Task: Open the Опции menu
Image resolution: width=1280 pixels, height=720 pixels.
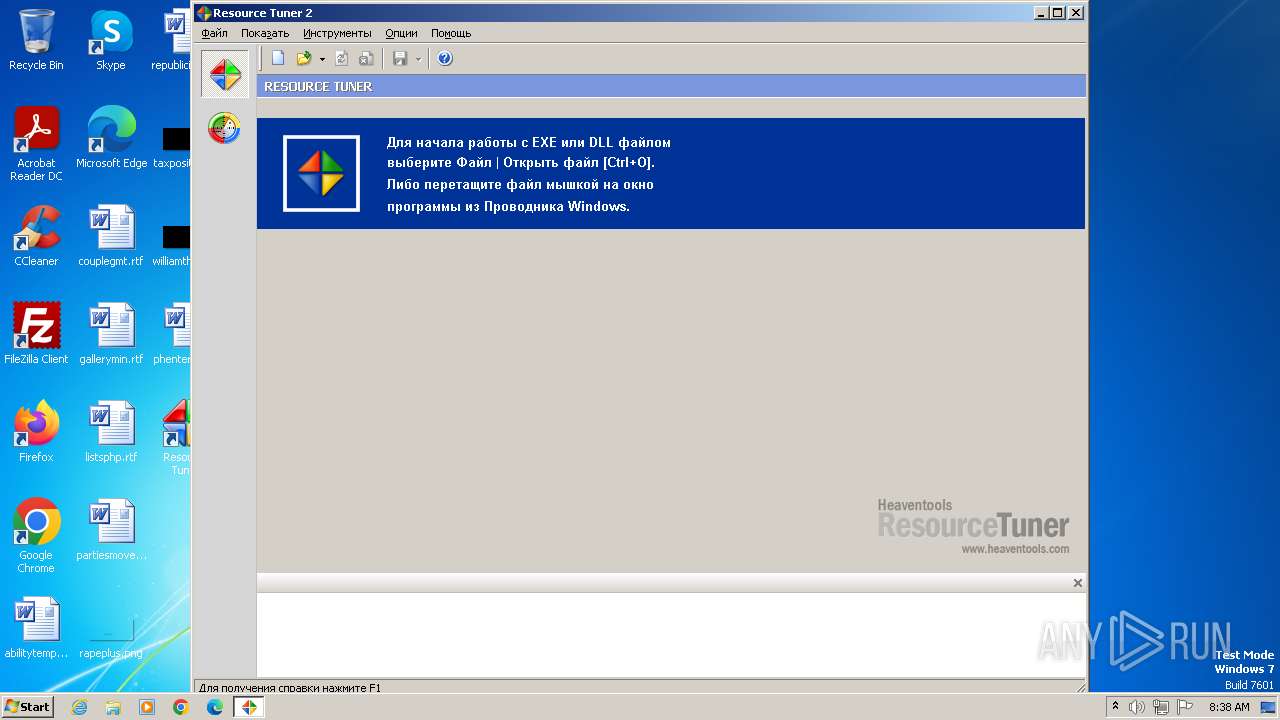Action: tap(401, 33)
